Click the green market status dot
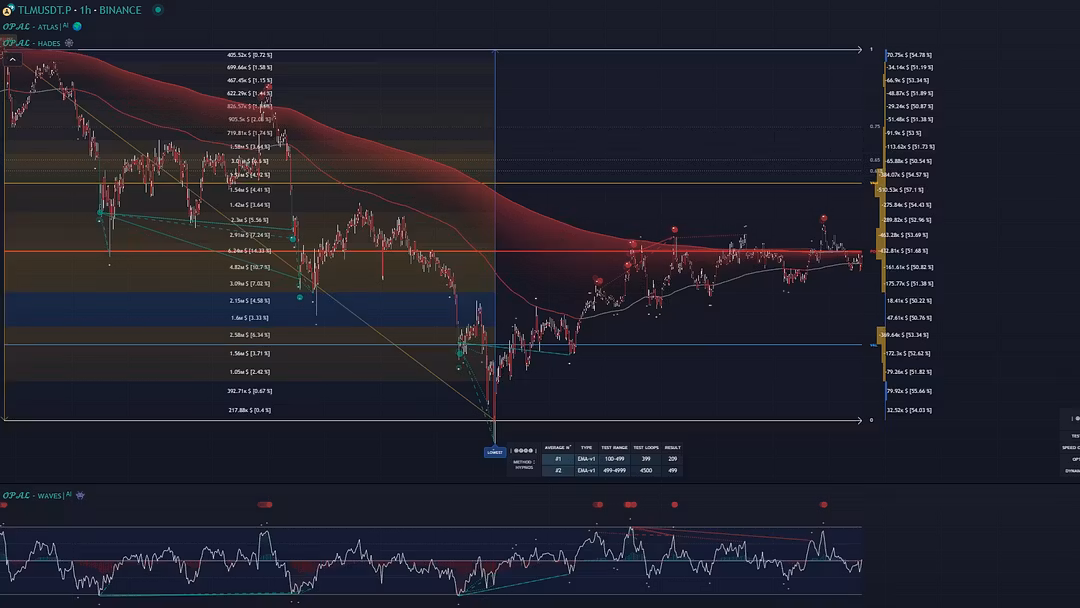This screenshot has height=608, width=1080. 157,10
